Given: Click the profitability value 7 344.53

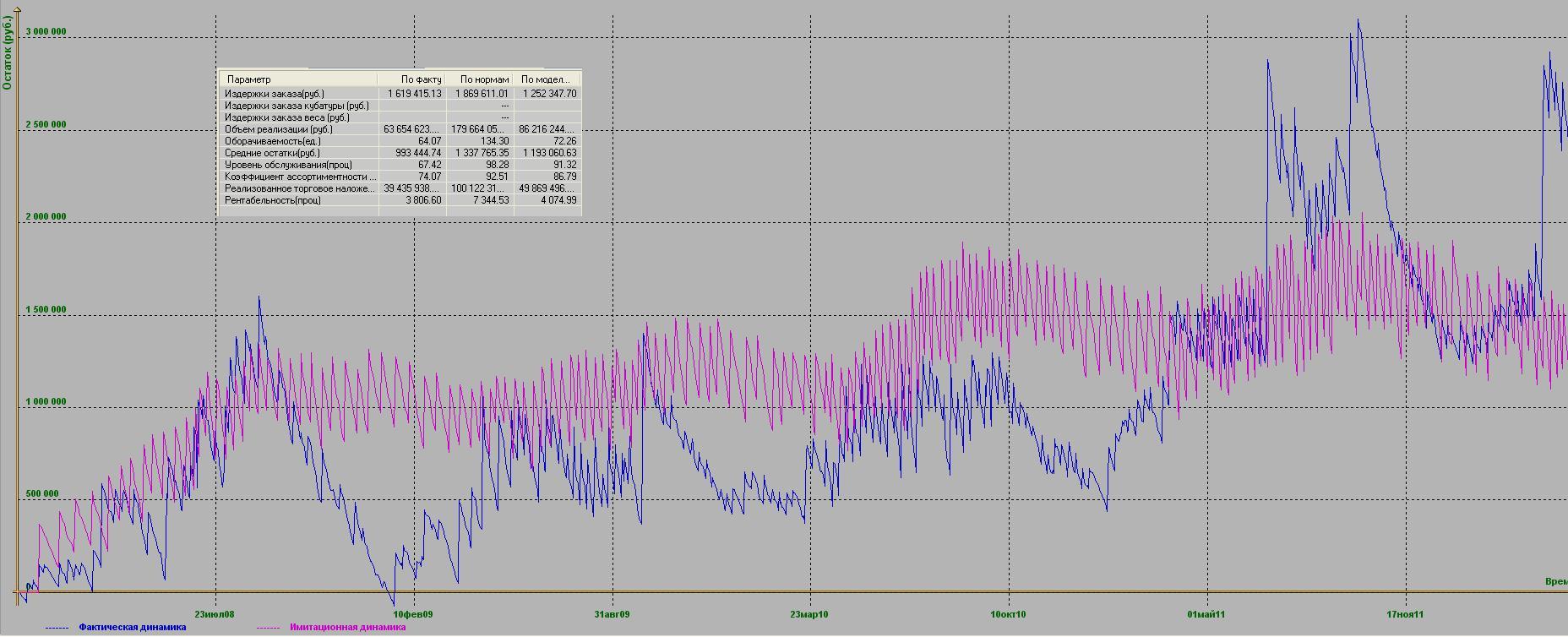Looking at the screenshot, I should pos(491,200).
